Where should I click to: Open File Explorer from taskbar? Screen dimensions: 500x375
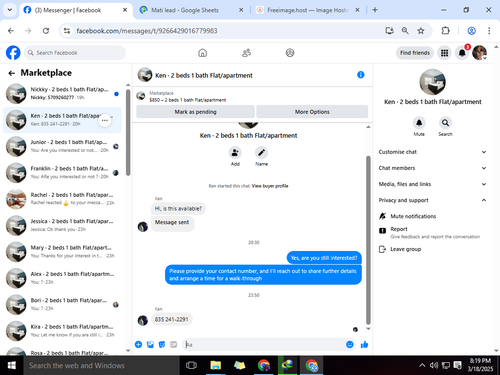tap(216, 365)
